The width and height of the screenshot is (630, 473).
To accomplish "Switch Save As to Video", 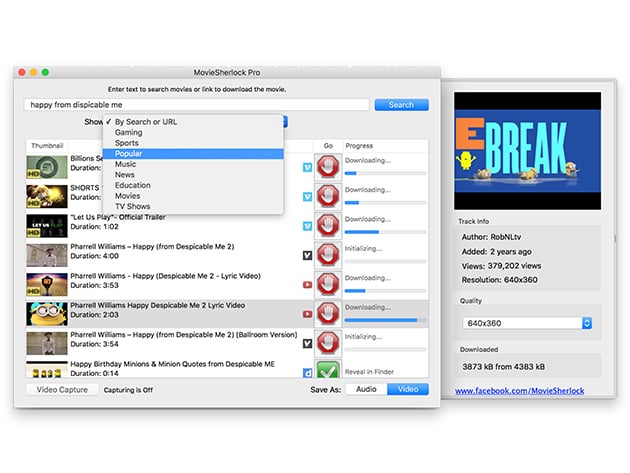I will coord(408,389).
